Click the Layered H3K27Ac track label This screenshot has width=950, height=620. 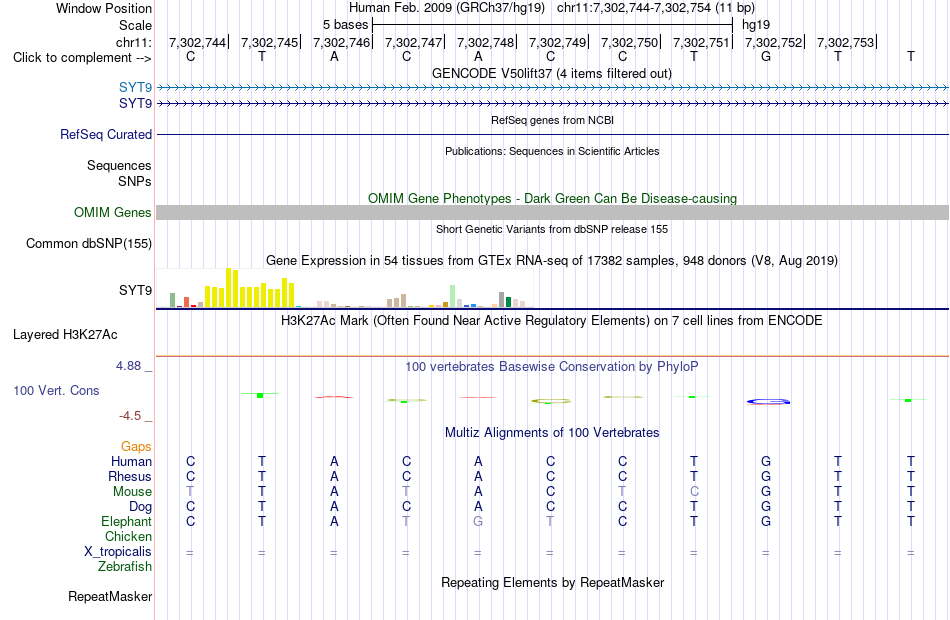point(65,335)
